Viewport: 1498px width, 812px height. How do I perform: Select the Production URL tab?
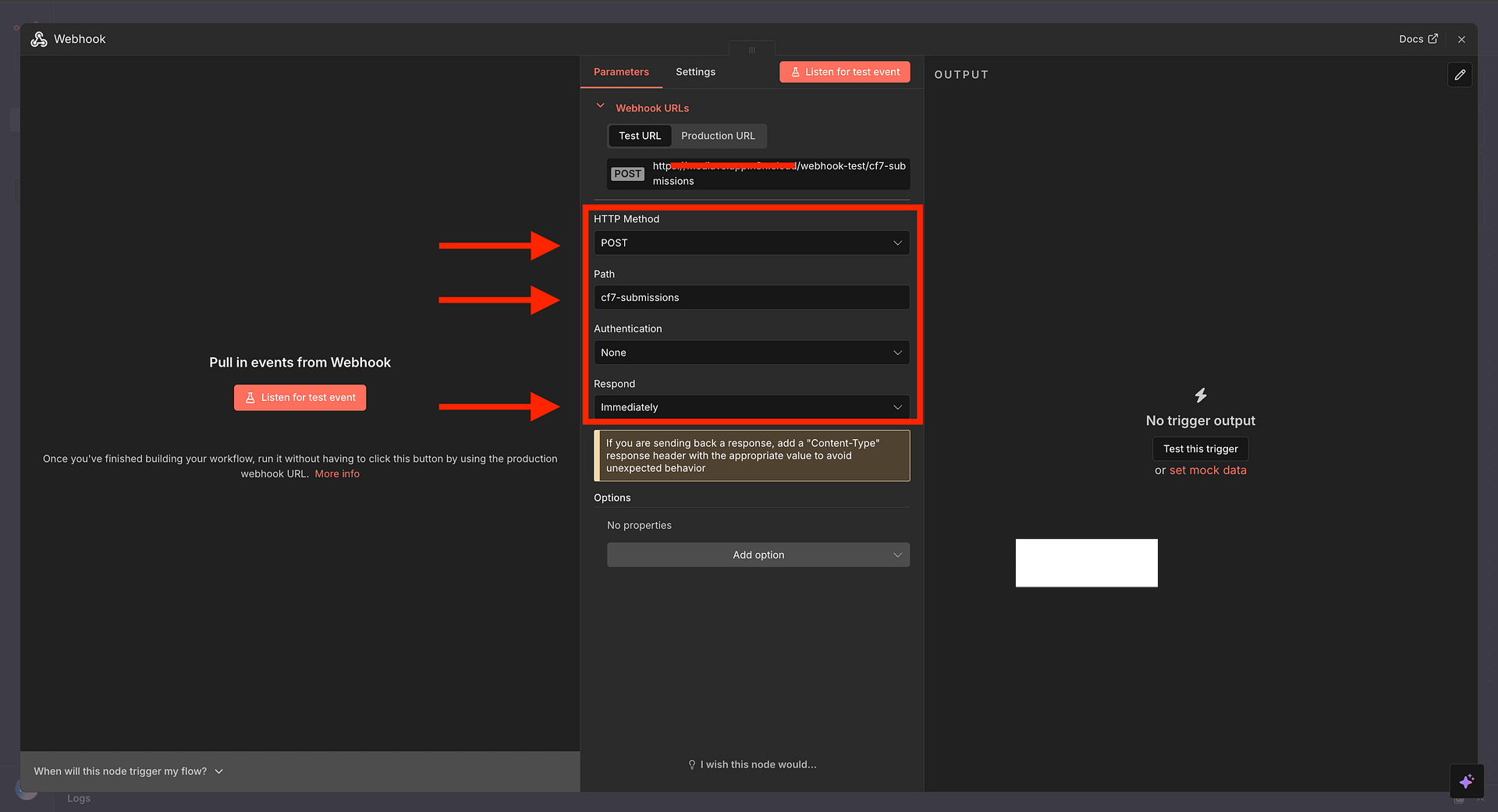pyautogui.click(x=718, y=136)
